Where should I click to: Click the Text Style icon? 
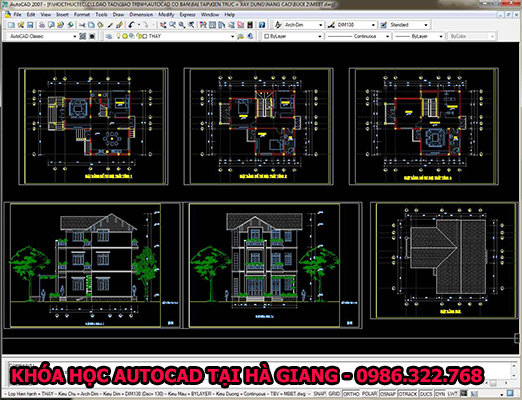278,25
